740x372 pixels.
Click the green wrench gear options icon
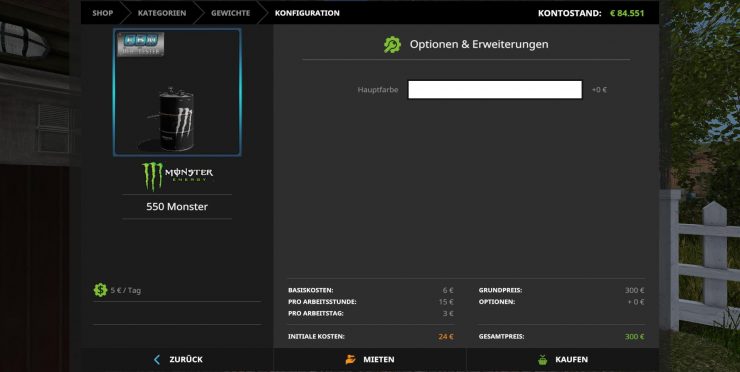pos(392,44)
